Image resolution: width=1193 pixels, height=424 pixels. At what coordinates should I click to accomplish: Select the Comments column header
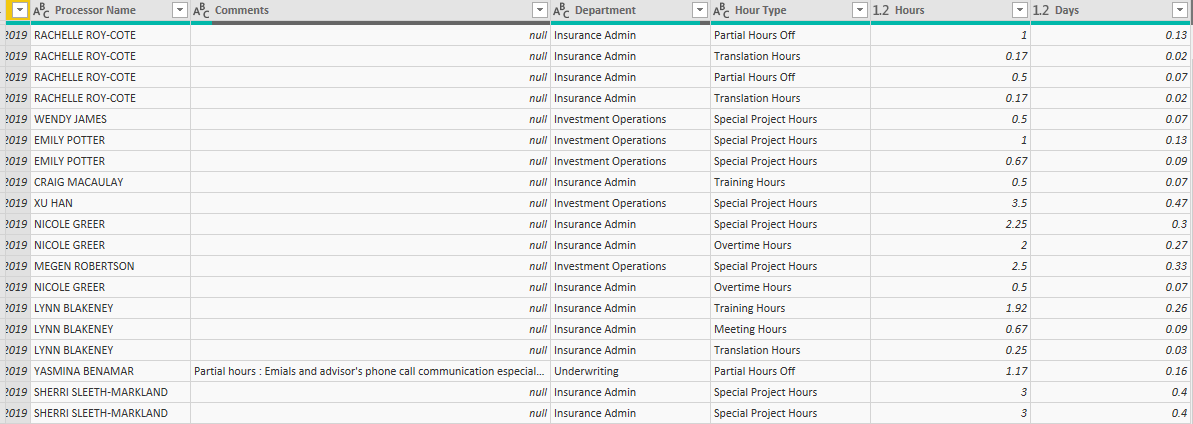coord(370,11)
